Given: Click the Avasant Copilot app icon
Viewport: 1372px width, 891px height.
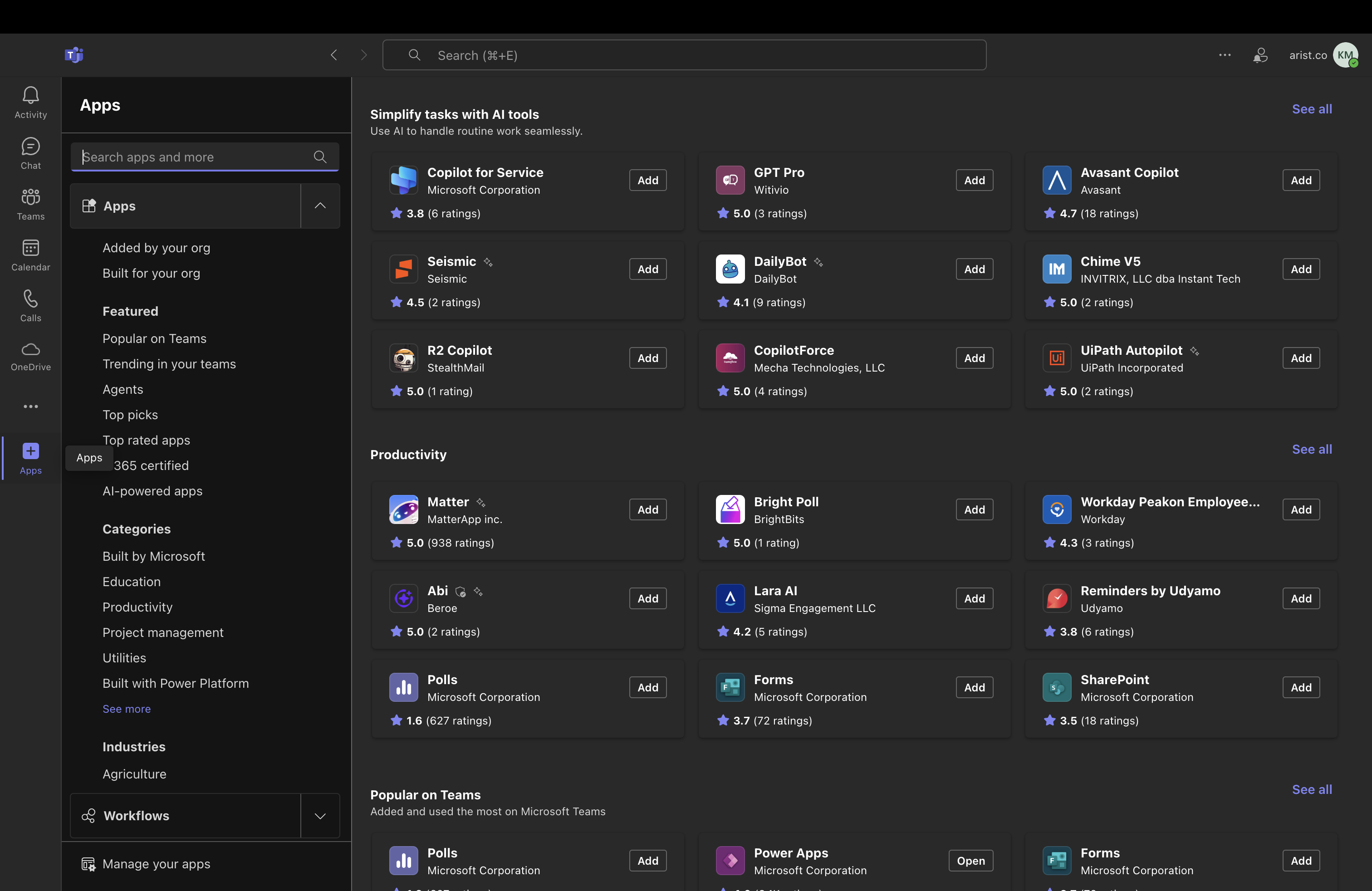Looking at the screenshot, I should pos(1057,180).
